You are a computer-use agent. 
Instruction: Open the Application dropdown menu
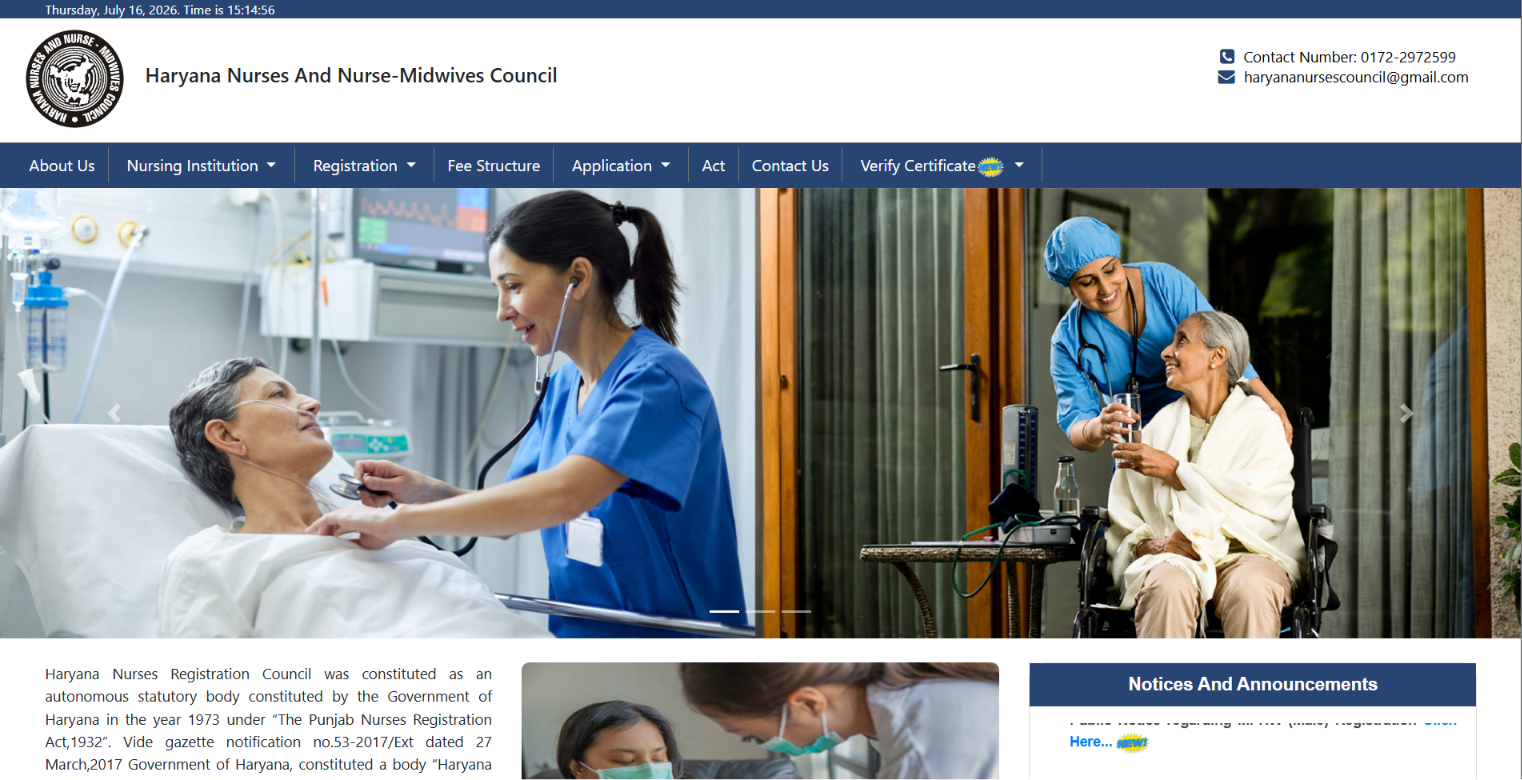(621, 166)
